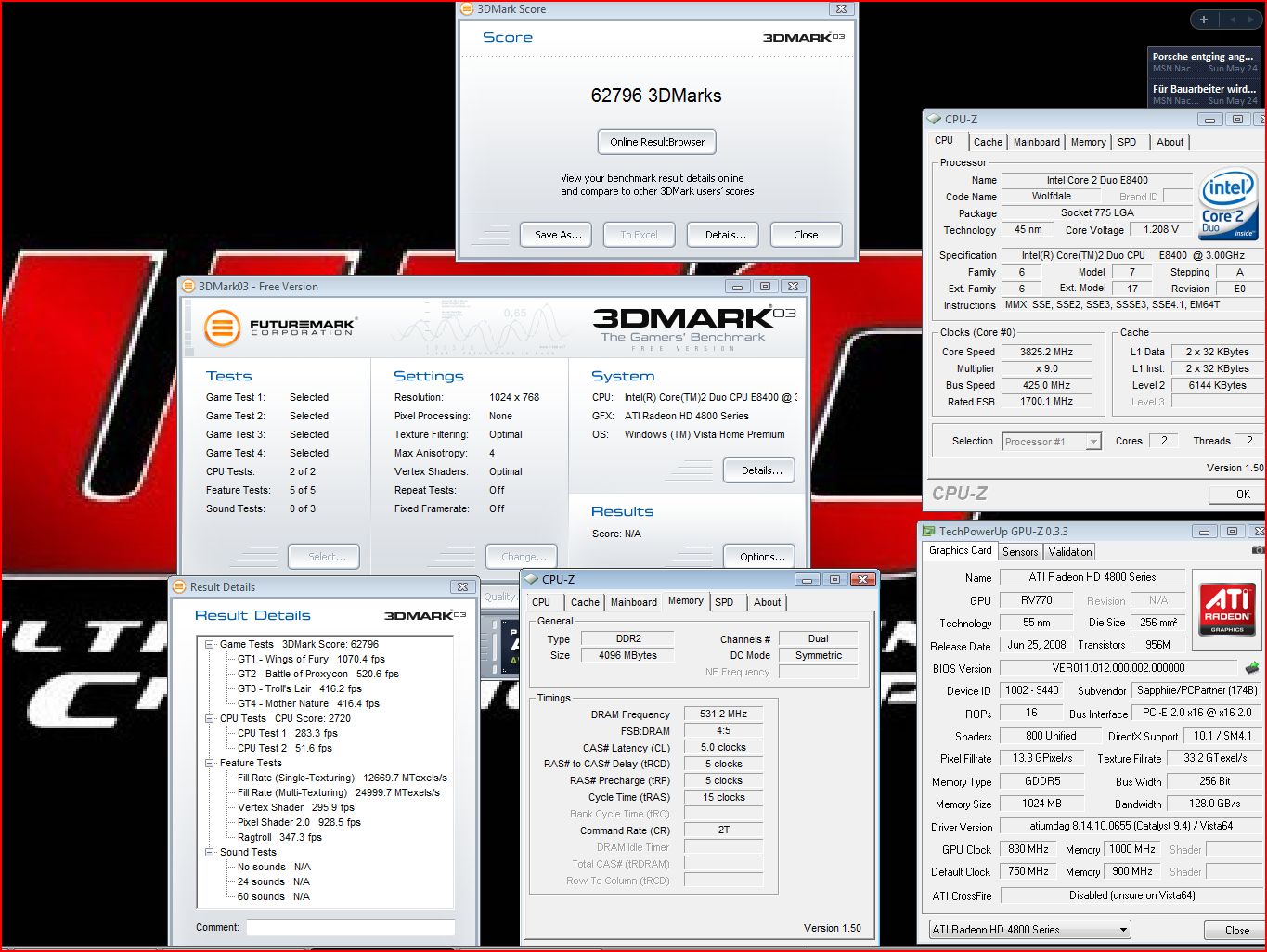Collapse the Sound Tests tree node
The image size is (1267, 952).
coord(210,852)
